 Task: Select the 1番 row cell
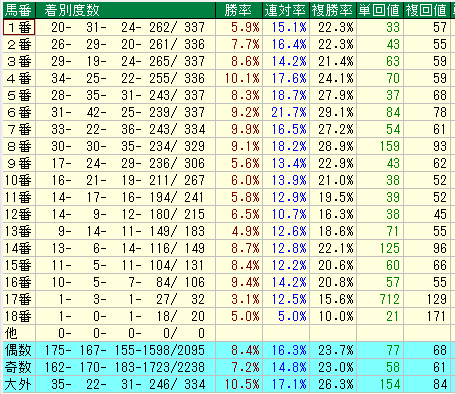(19, 27)
